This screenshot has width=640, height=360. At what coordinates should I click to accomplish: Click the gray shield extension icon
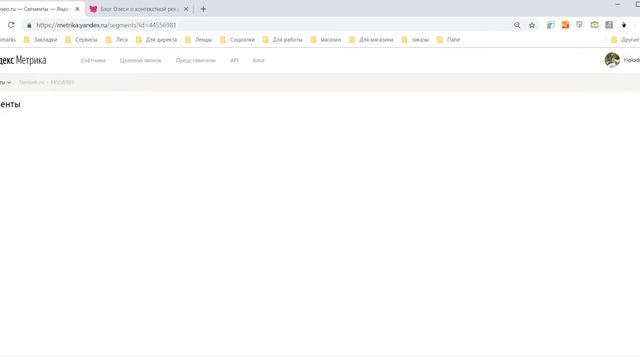pyautogui.click(x=580, y=25)
